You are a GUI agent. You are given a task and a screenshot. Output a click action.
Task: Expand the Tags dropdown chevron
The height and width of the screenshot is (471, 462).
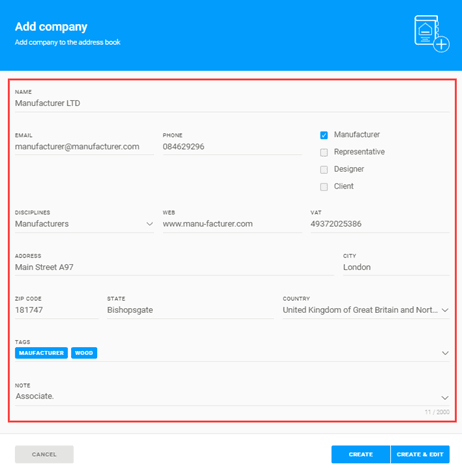pos(445,353)
